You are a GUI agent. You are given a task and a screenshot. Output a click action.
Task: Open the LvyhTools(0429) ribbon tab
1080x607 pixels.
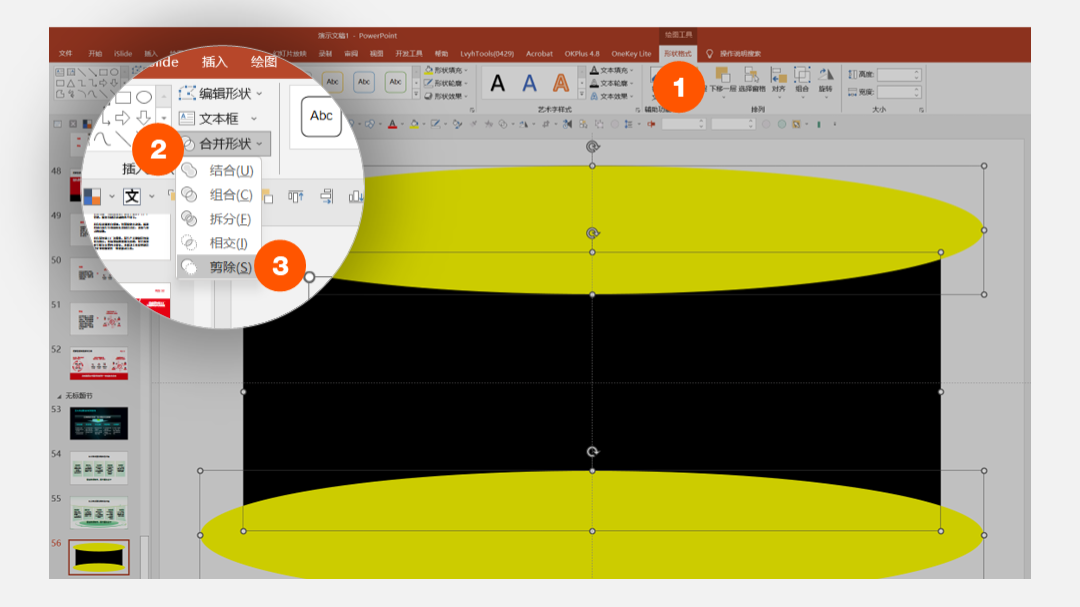[x=487, y=54]
